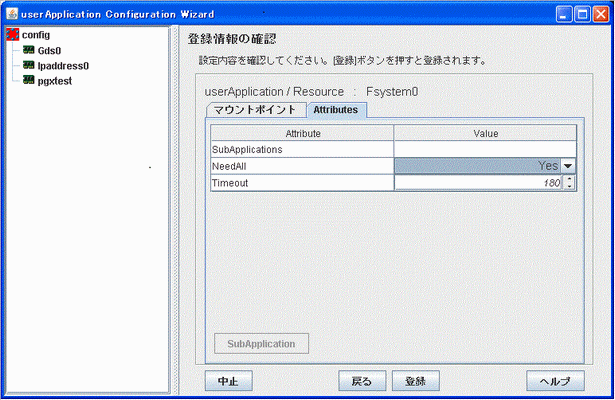This screenshot has width=615, height=400.
Task: Click the SubApplication button
Action: (261, 344)
